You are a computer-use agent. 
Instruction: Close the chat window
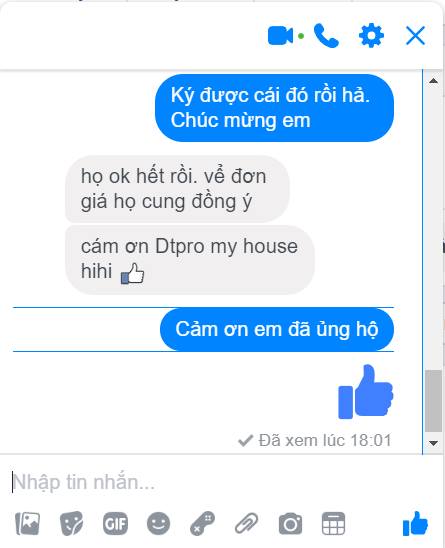[415, 35]
